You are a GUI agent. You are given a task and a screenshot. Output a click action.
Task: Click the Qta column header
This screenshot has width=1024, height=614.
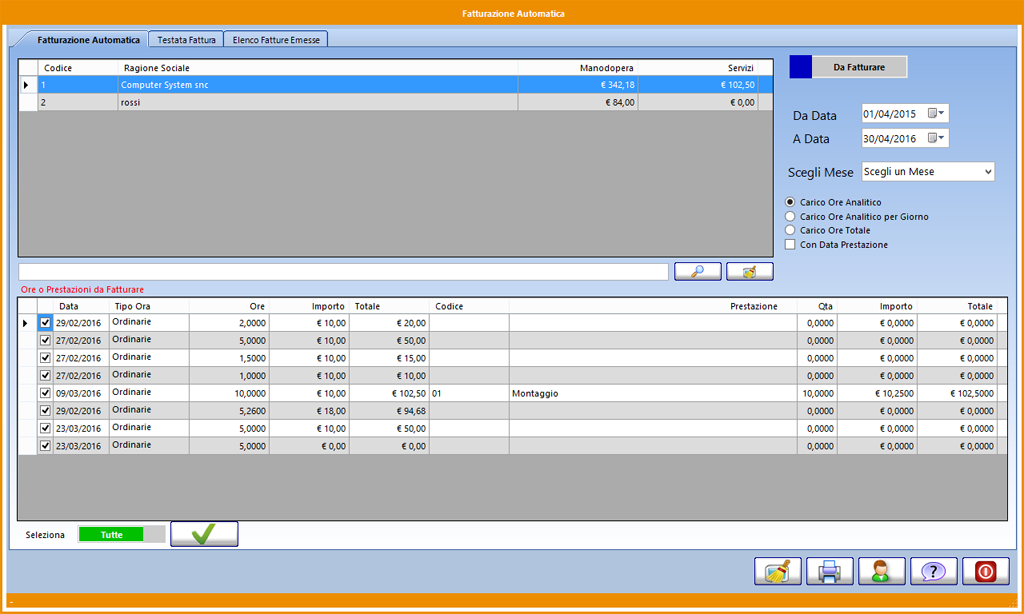[818, 306]
